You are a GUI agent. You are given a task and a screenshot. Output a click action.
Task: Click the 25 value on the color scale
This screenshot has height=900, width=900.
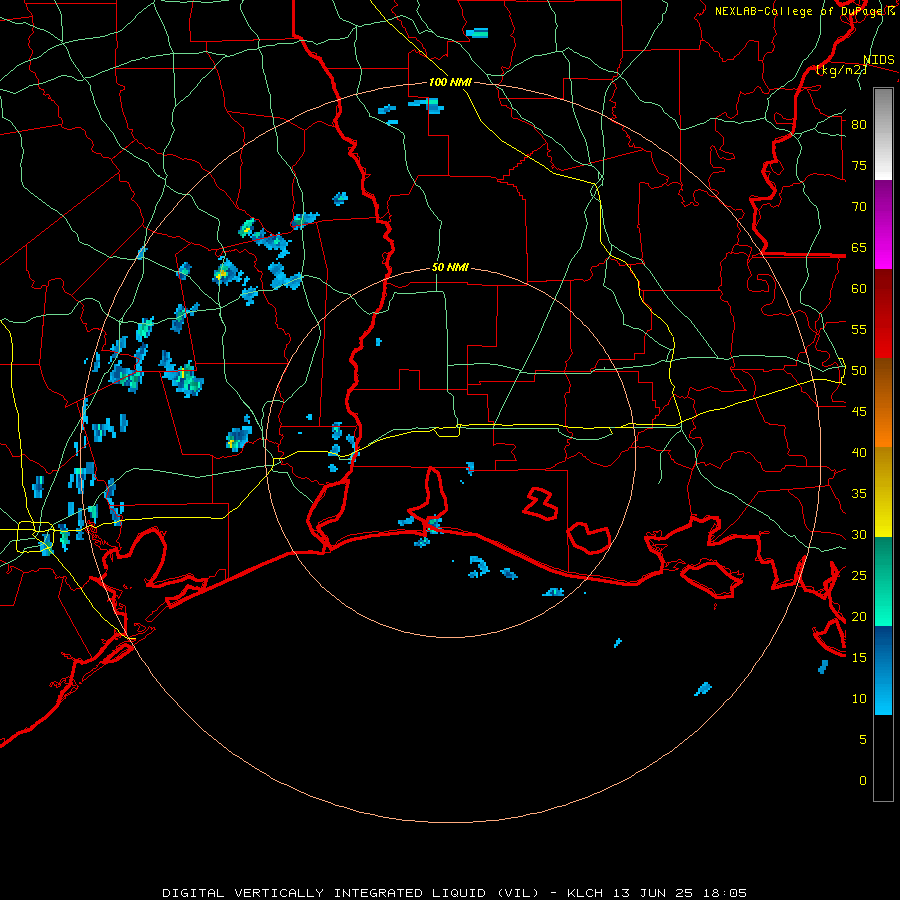(x=859, y=576)
